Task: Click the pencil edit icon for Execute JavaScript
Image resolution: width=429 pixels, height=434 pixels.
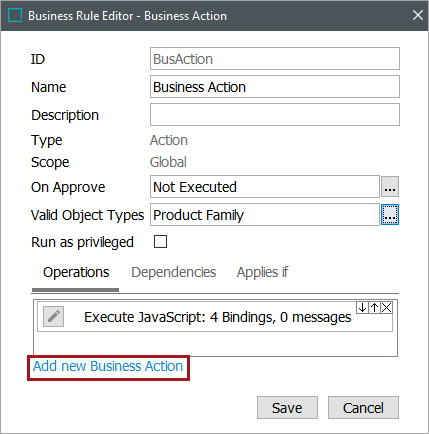Action: (53, 316)
